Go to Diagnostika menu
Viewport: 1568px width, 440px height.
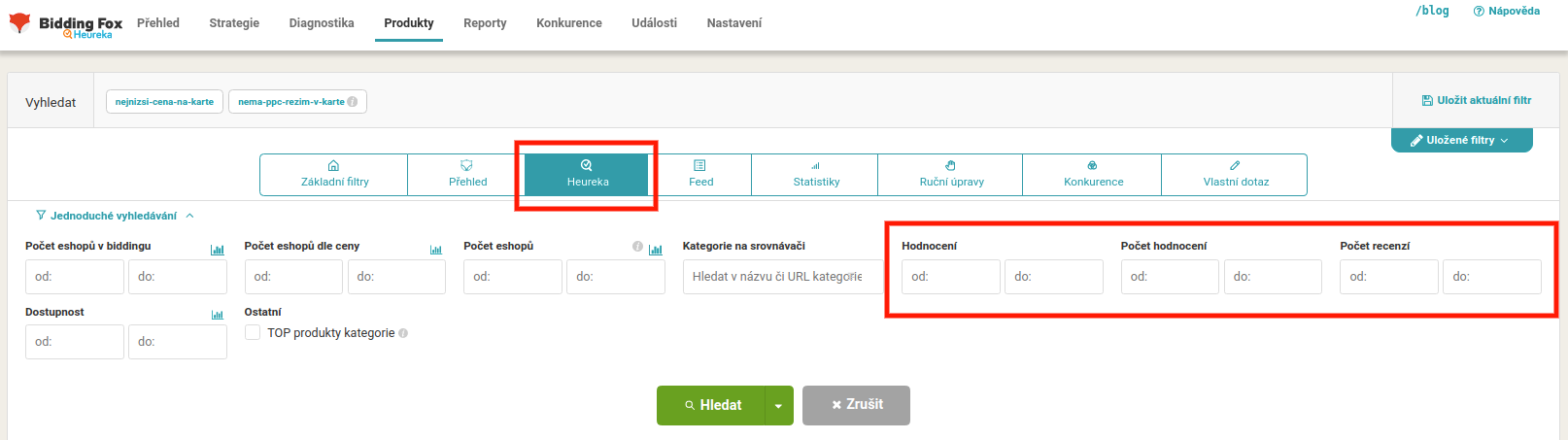point(322,23)
